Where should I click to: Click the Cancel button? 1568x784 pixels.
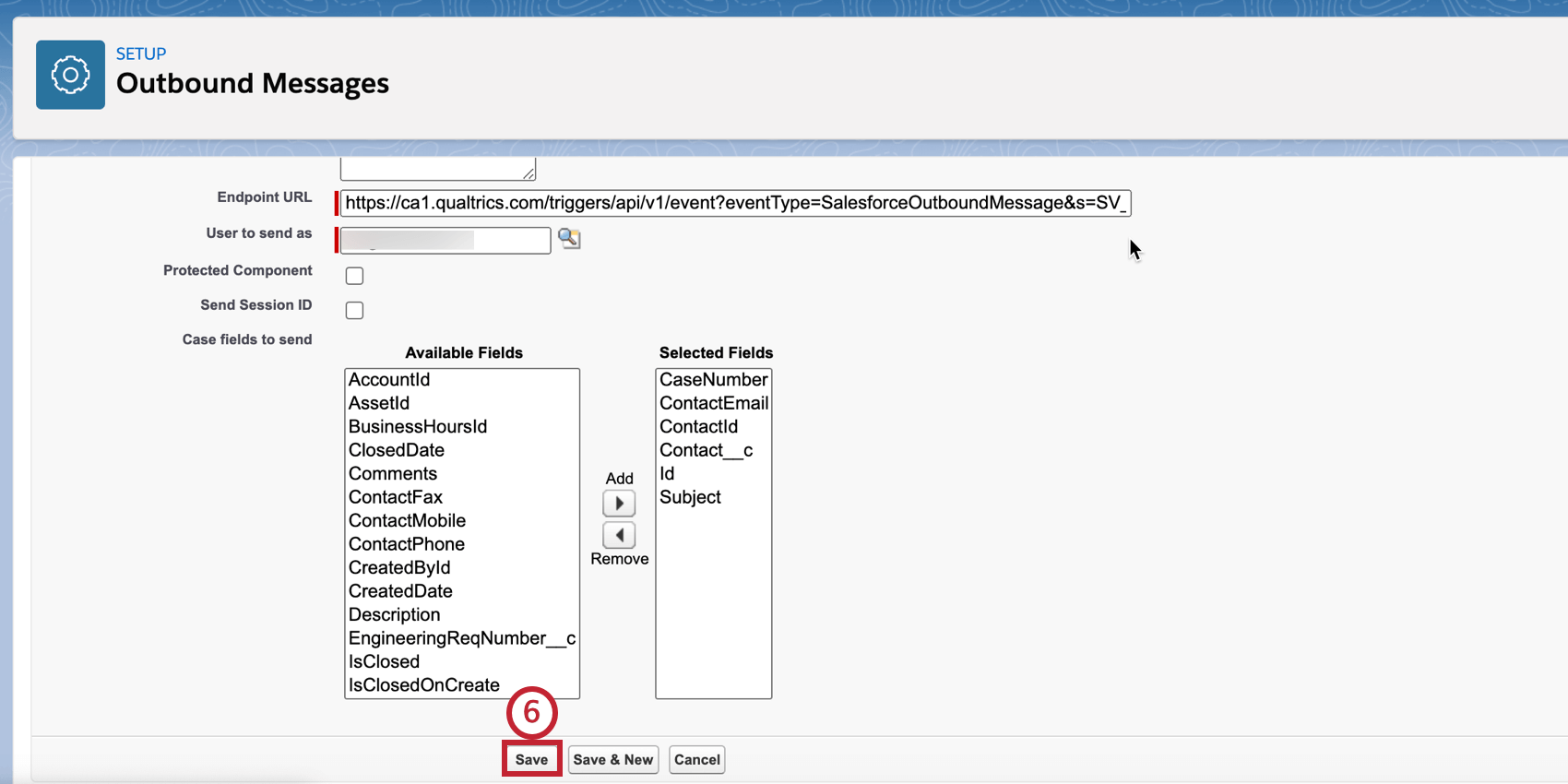coord(697,760)
